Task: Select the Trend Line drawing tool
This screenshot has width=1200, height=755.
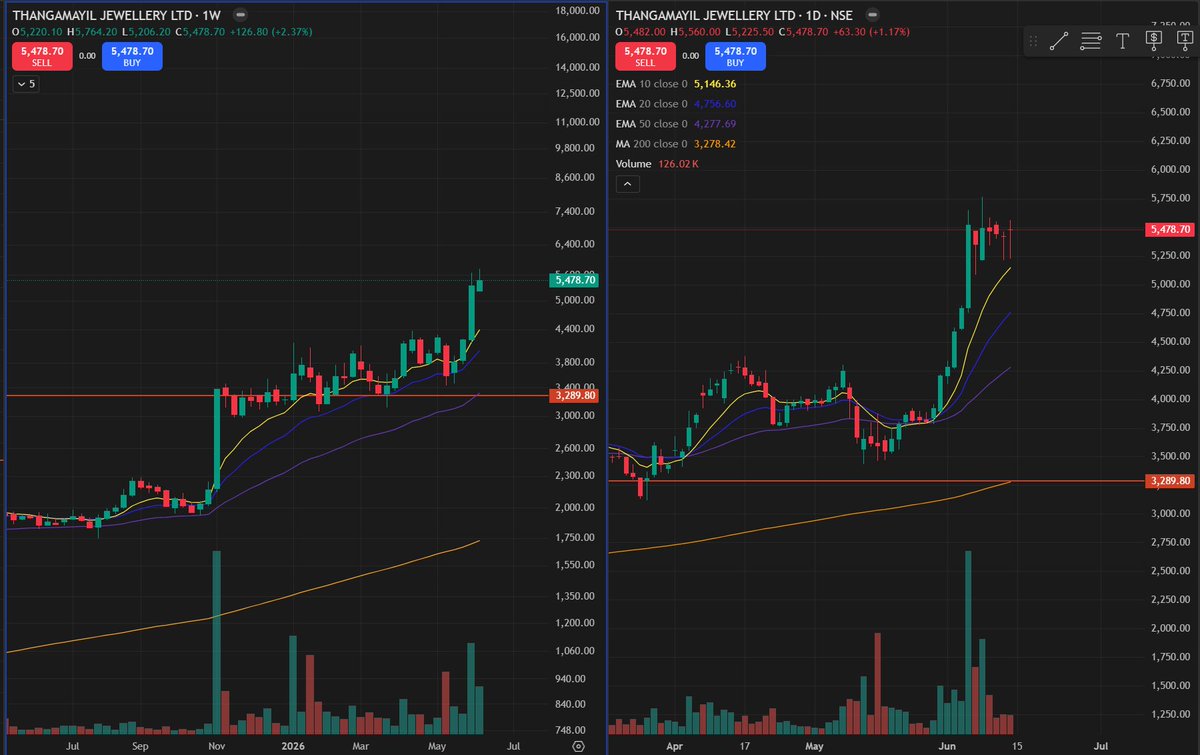Action: [x=1060, y=41]
